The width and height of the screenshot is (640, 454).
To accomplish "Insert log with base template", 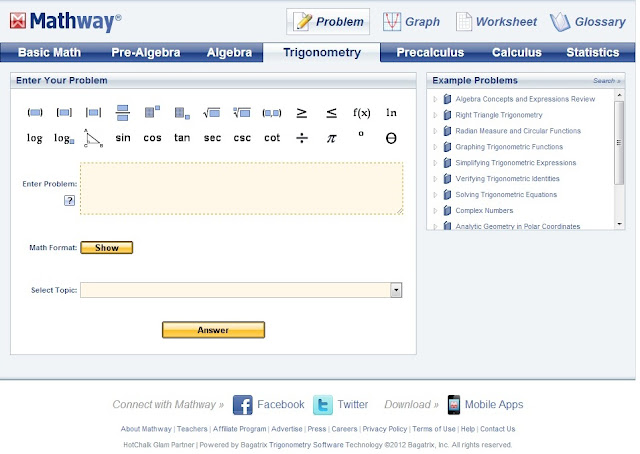I will [x=64, y=138].
